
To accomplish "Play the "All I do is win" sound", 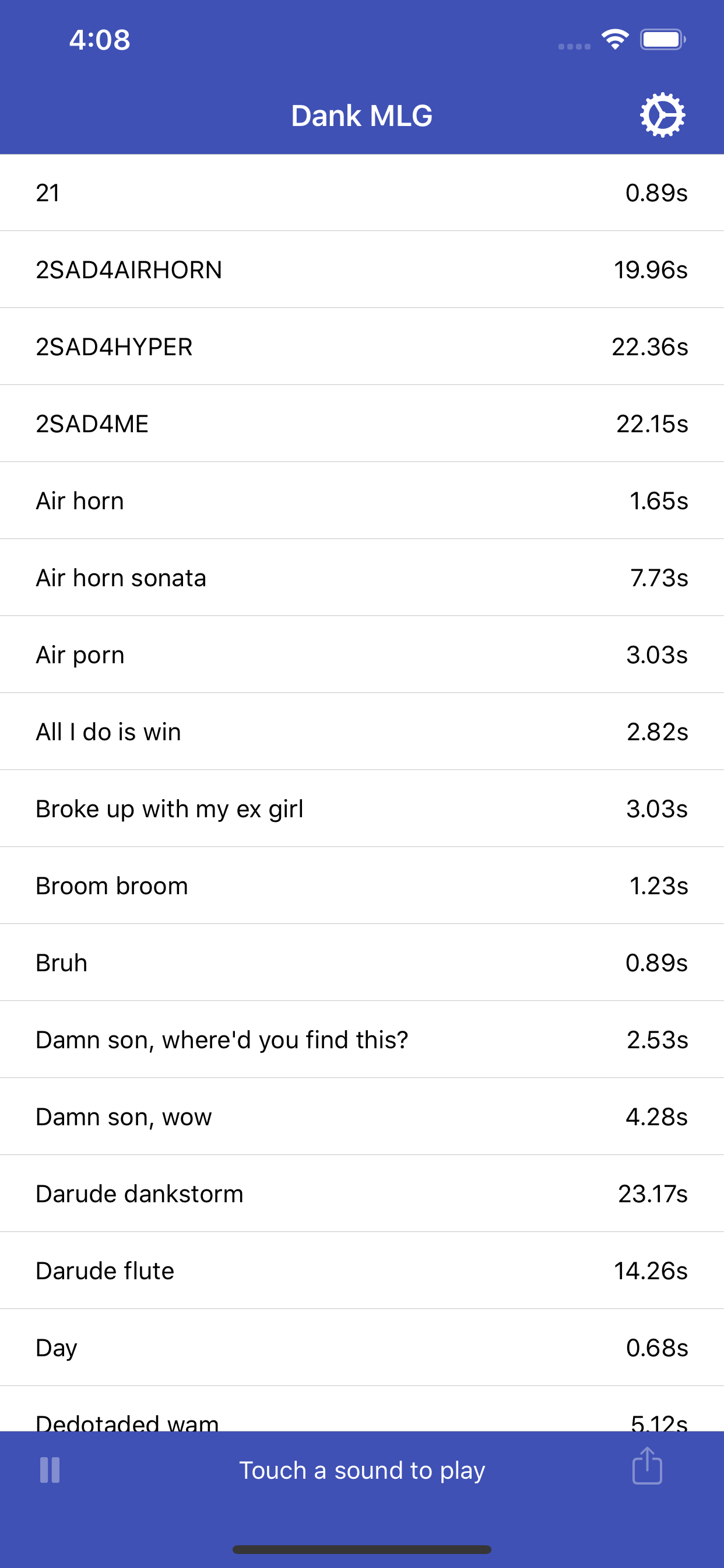I will click(x=361, y=731).
